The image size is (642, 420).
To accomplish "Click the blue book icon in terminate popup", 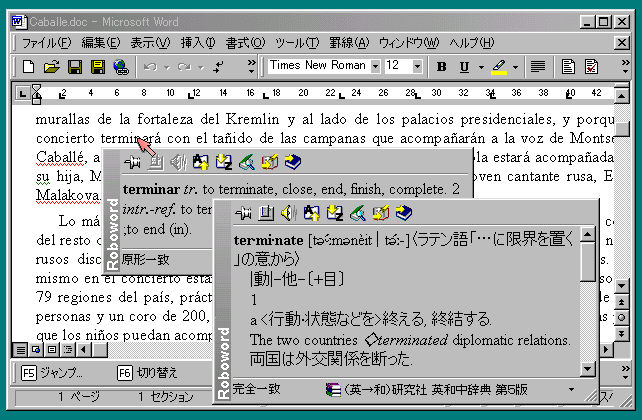I will (404, 213).
